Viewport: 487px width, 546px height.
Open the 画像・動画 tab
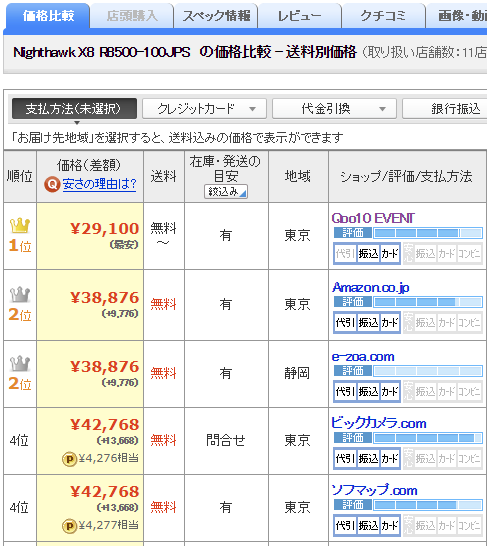pyautogui.click(x=457, y=16)
